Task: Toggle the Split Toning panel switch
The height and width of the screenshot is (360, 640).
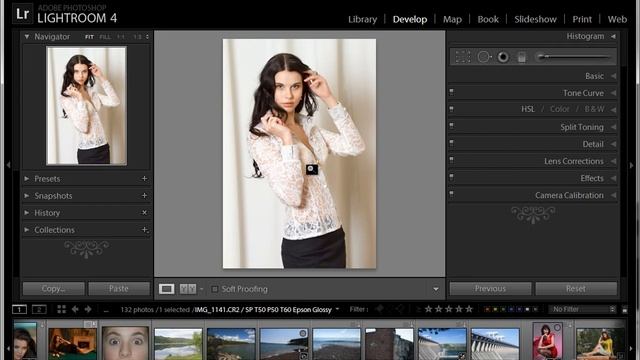Action: click(x=451, y=126)
